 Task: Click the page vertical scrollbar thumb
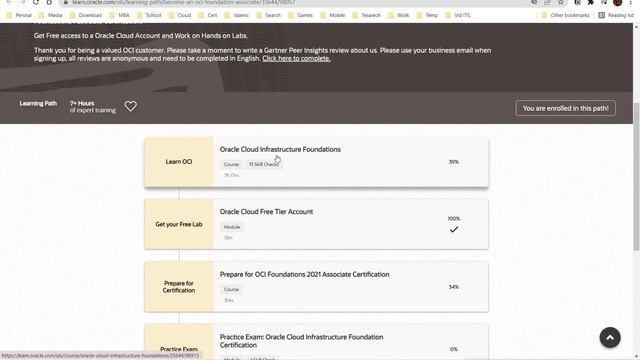pos(636,176)
